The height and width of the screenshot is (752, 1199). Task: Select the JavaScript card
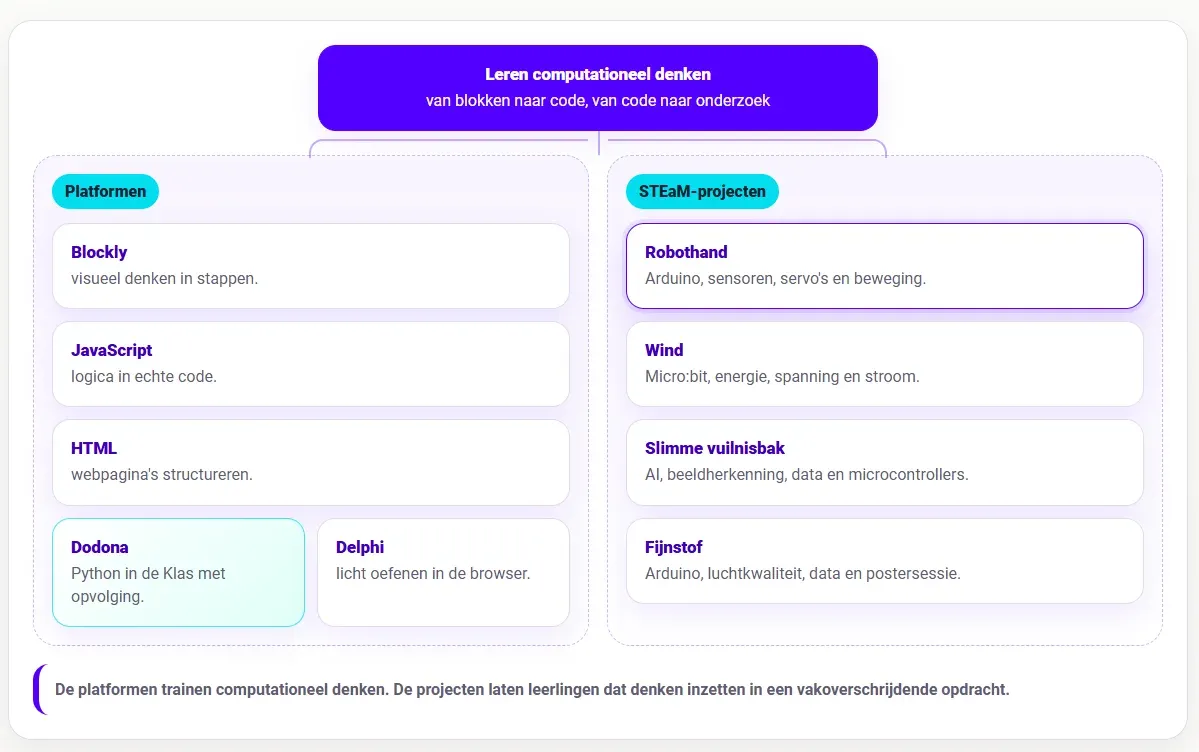pos(310,363)
